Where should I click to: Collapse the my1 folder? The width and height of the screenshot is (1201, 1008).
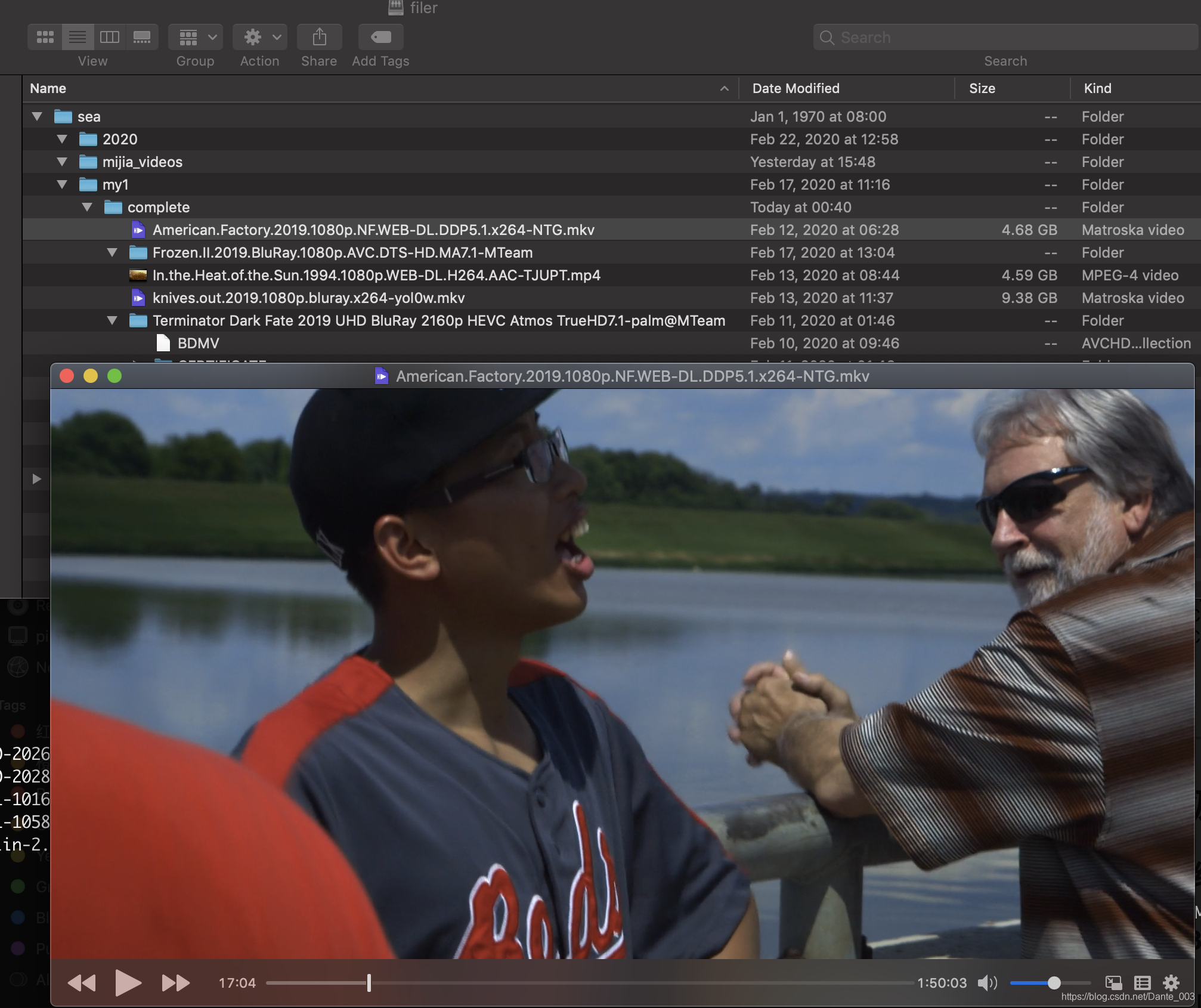tap(62, 184)
